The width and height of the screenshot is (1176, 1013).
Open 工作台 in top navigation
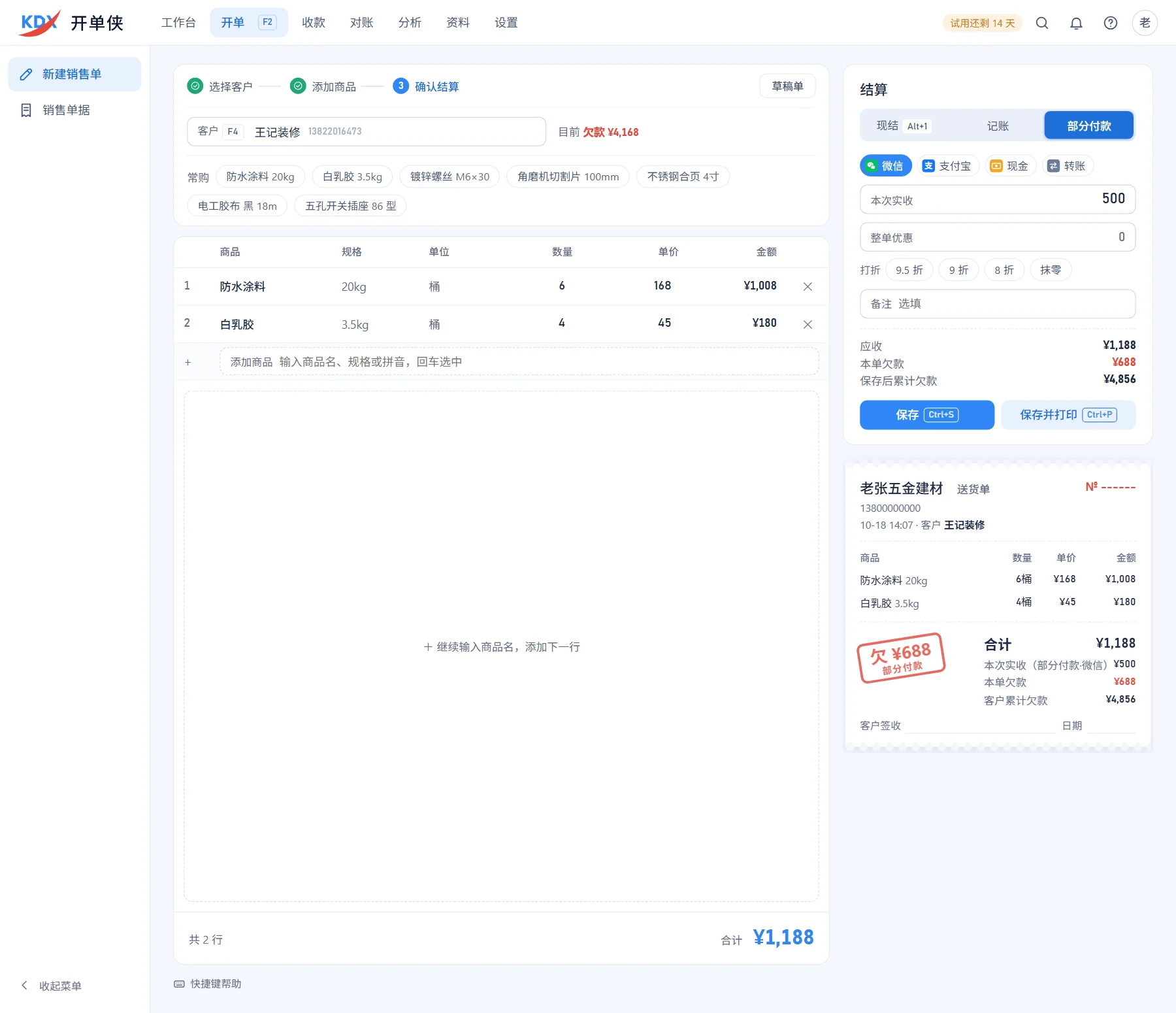click(178, 23)
